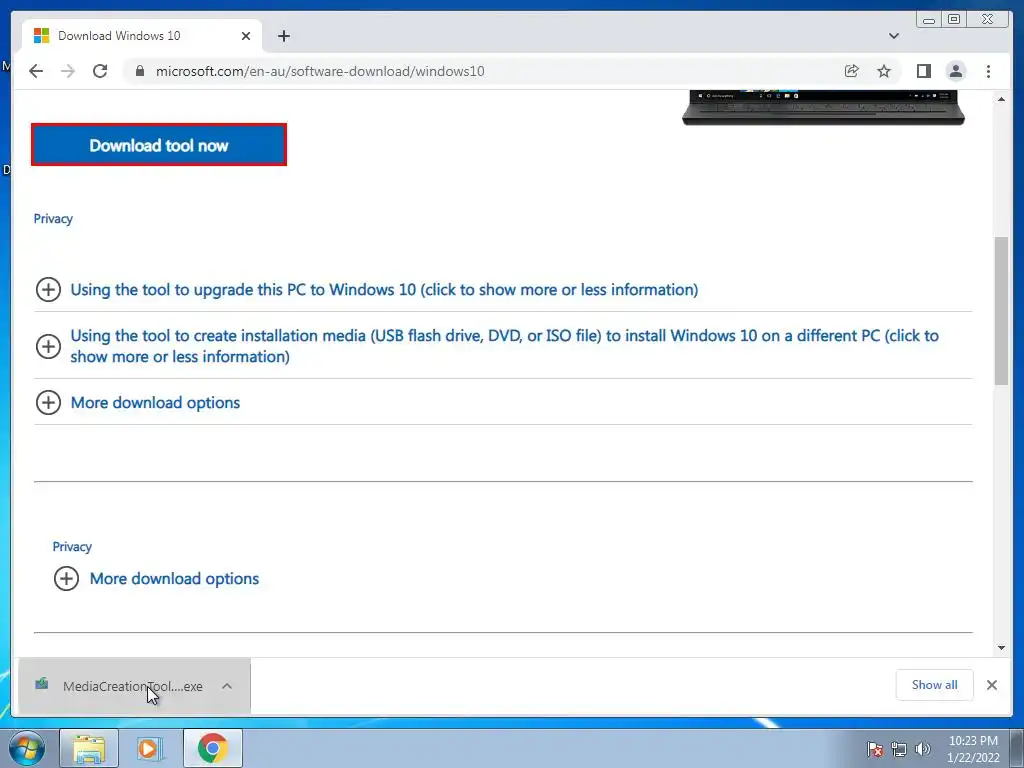This screenshot has height=768, width=1024.
Task: Click page scrollbar up arrow
Action: pyautogui.click(x=1001, y=99)
